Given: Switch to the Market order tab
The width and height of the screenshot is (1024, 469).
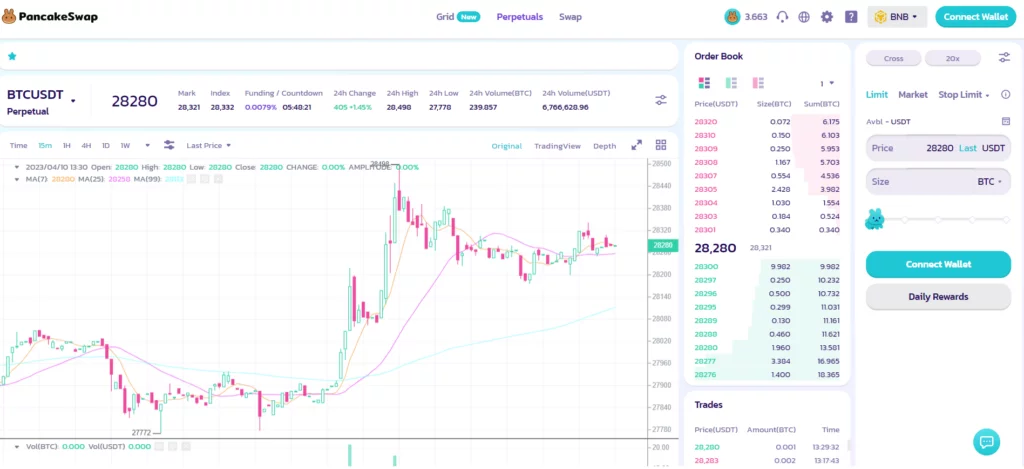Looking at the screenshot, I should [913, 95].
